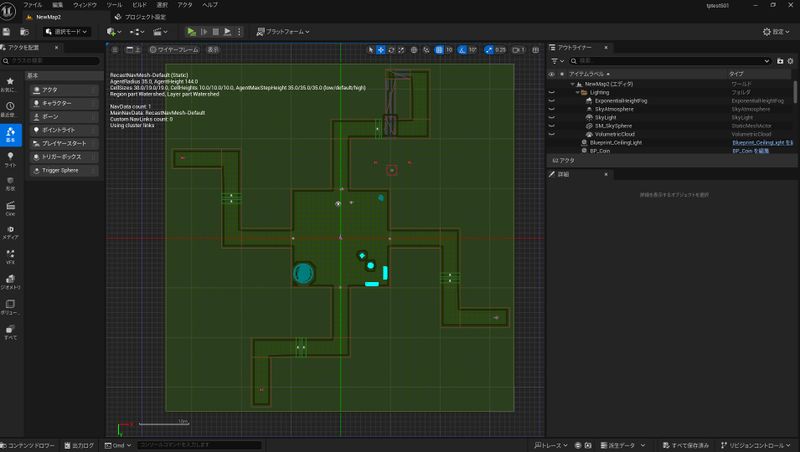Screen dimensions: 800x452
Task: Click the camera speed icon
Action: point(518,50)
